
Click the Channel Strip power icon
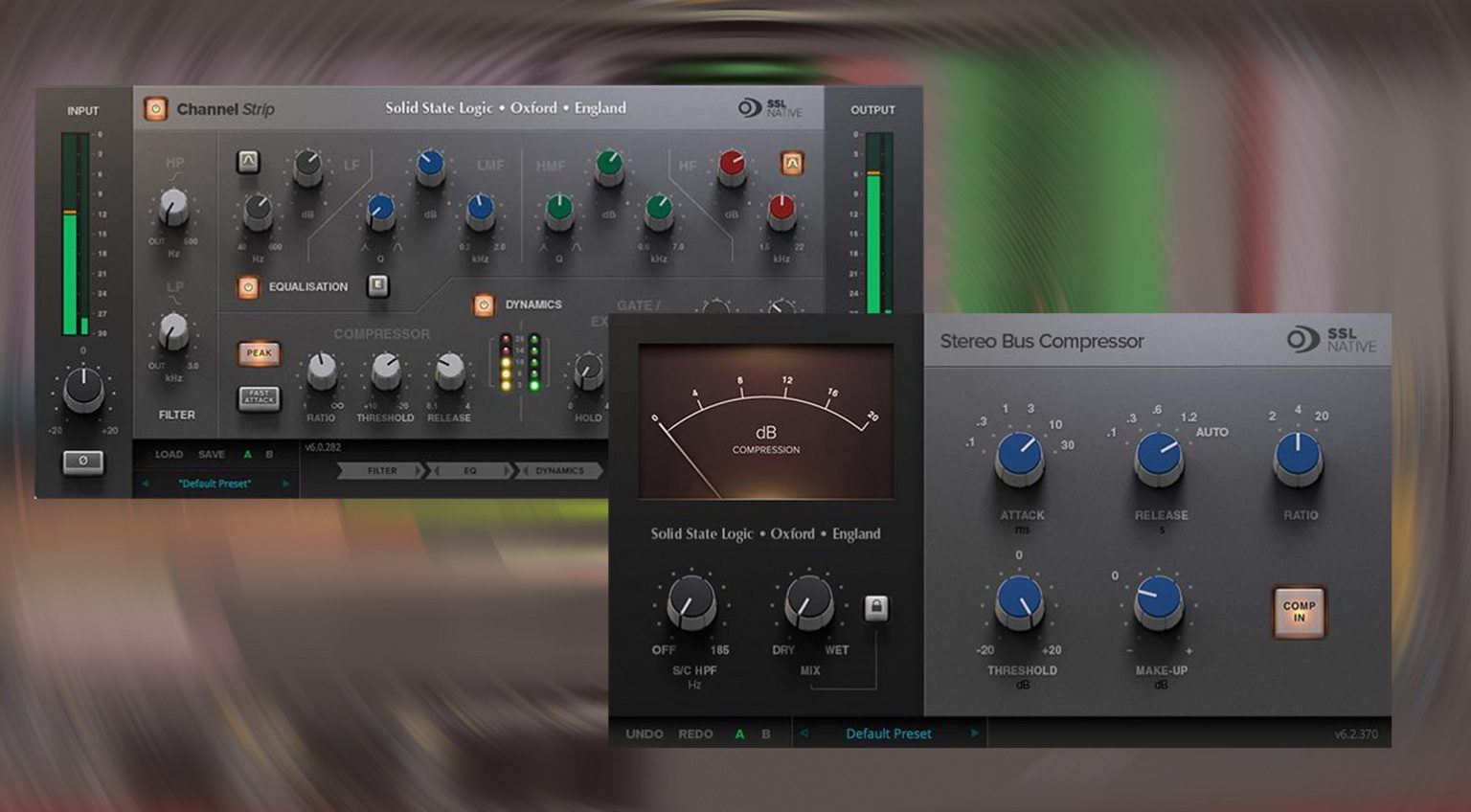(155, 108)
